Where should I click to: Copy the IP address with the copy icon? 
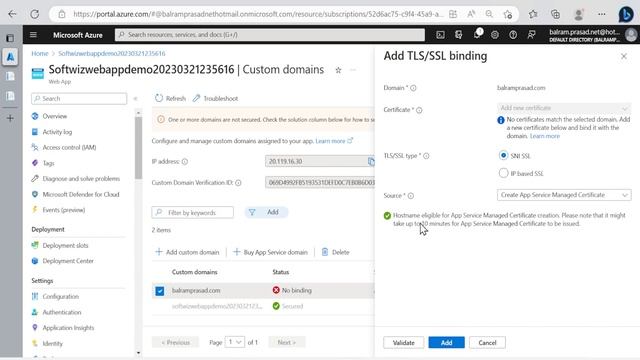tap(371, 161)
